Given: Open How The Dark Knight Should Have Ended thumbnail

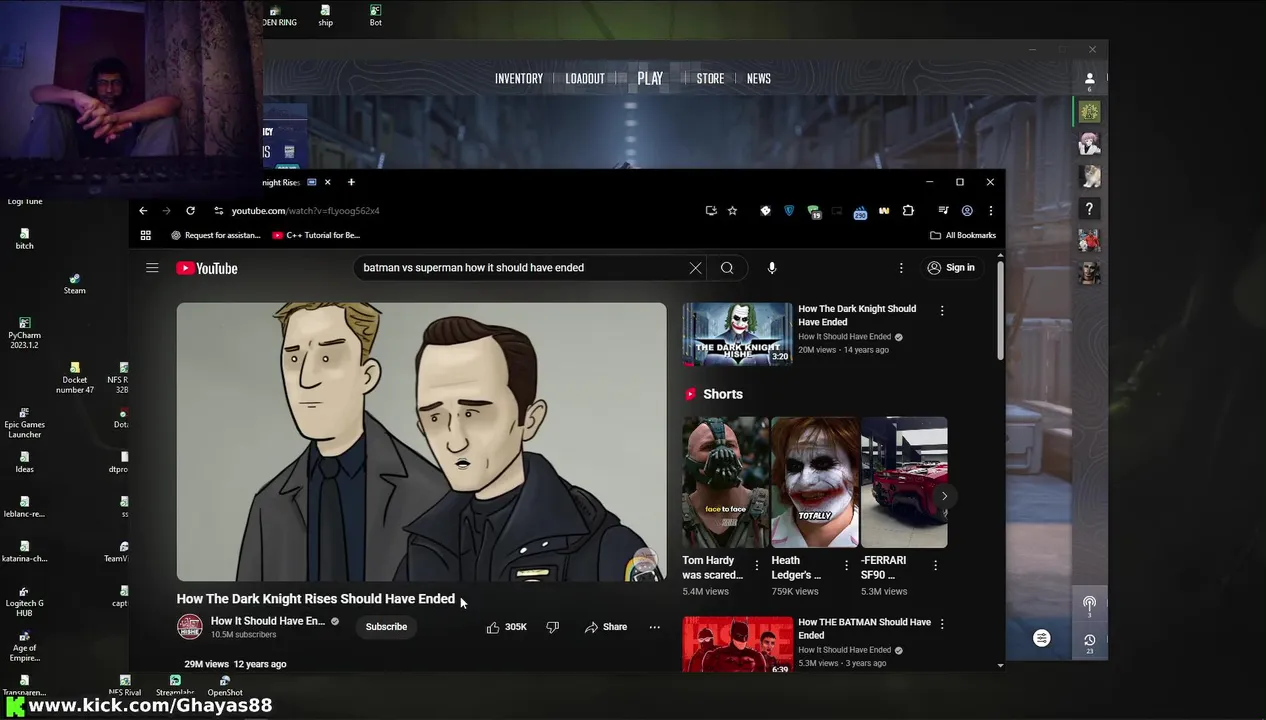Looking at the screenshot, I should point(737,334).
